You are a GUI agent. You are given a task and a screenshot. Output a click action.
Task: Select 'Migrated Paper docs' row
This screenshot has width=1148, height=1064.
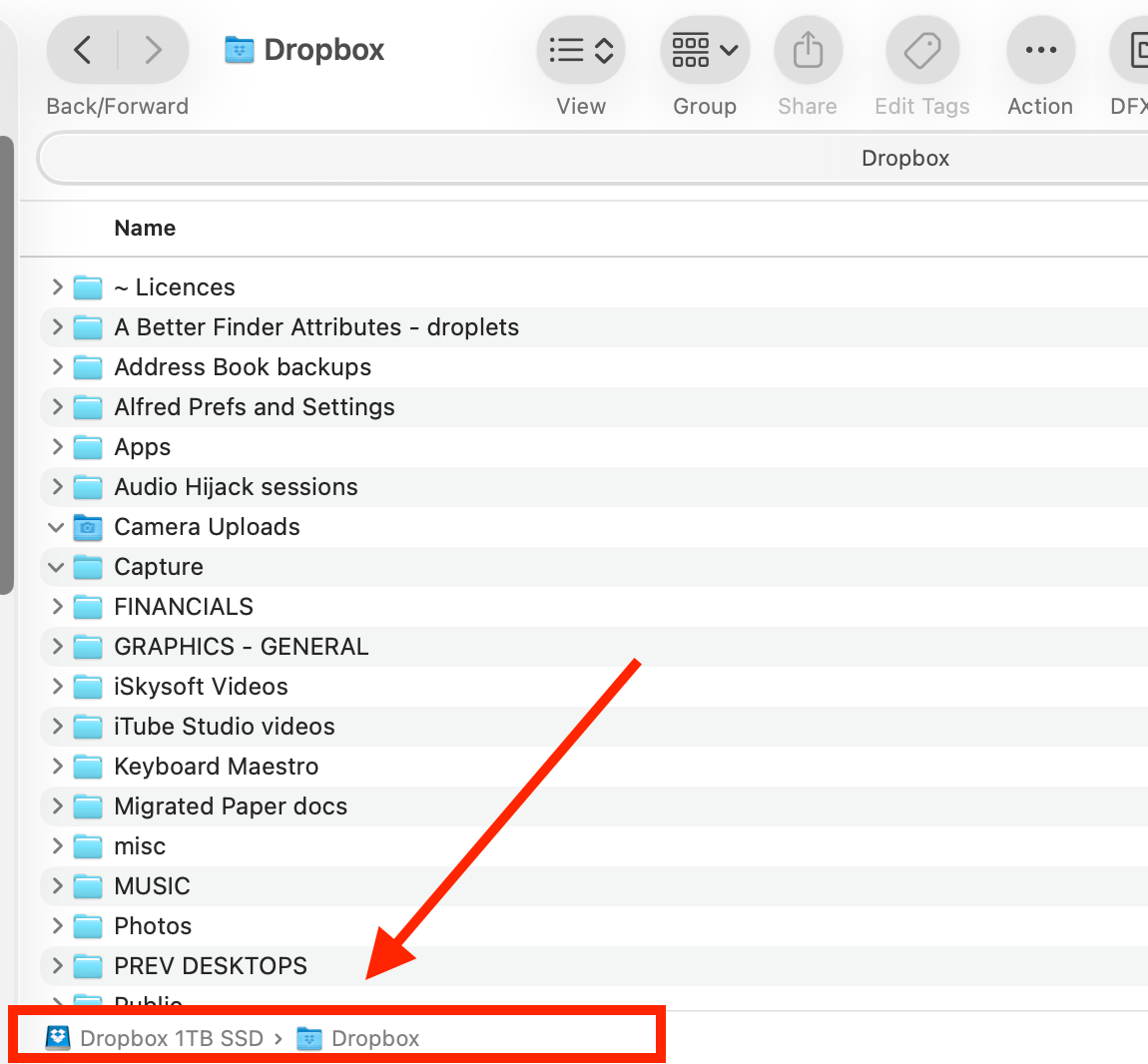pyautogui.click(x=594, y=805)
